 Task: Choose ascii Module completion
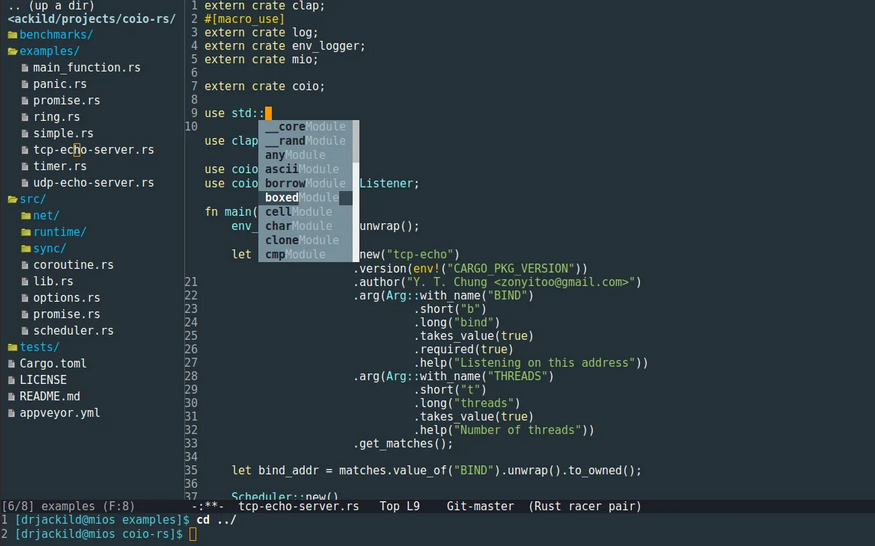point(305,169)
